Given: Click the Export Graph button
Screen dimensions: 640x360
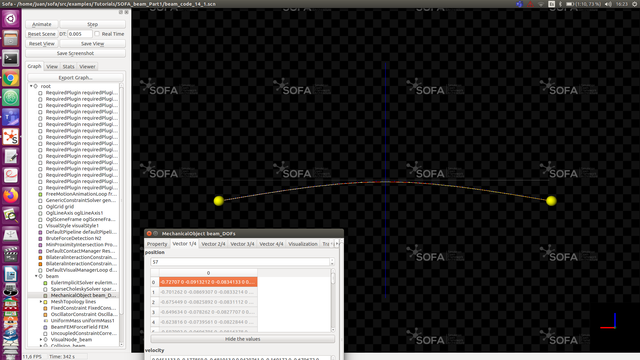Looking at the screenshot, I should pos(76,78).
